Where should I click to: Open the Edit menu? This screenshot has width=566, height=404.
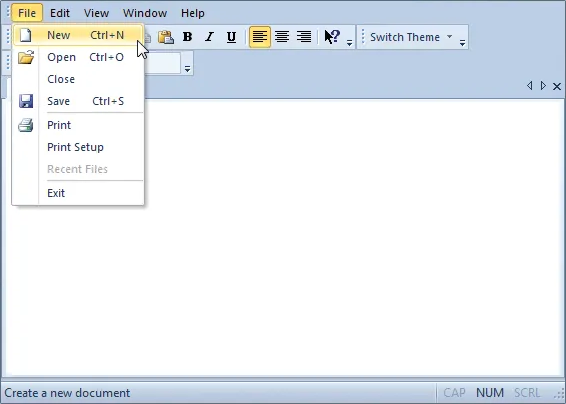point(60,13)
